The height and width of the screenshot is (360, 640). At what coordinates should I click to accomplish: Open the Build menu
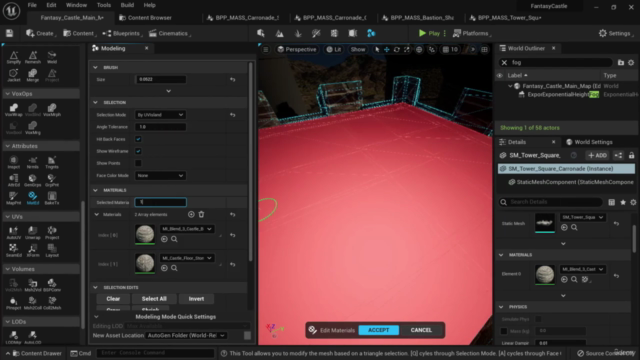[x=127, y=5]
